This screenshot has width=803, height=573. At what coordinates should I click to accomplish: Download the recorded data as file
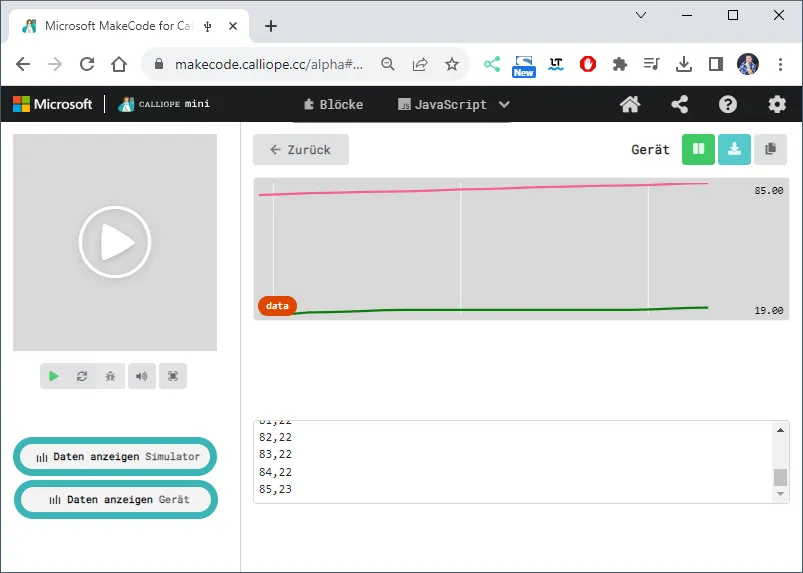tap(734, 149)
